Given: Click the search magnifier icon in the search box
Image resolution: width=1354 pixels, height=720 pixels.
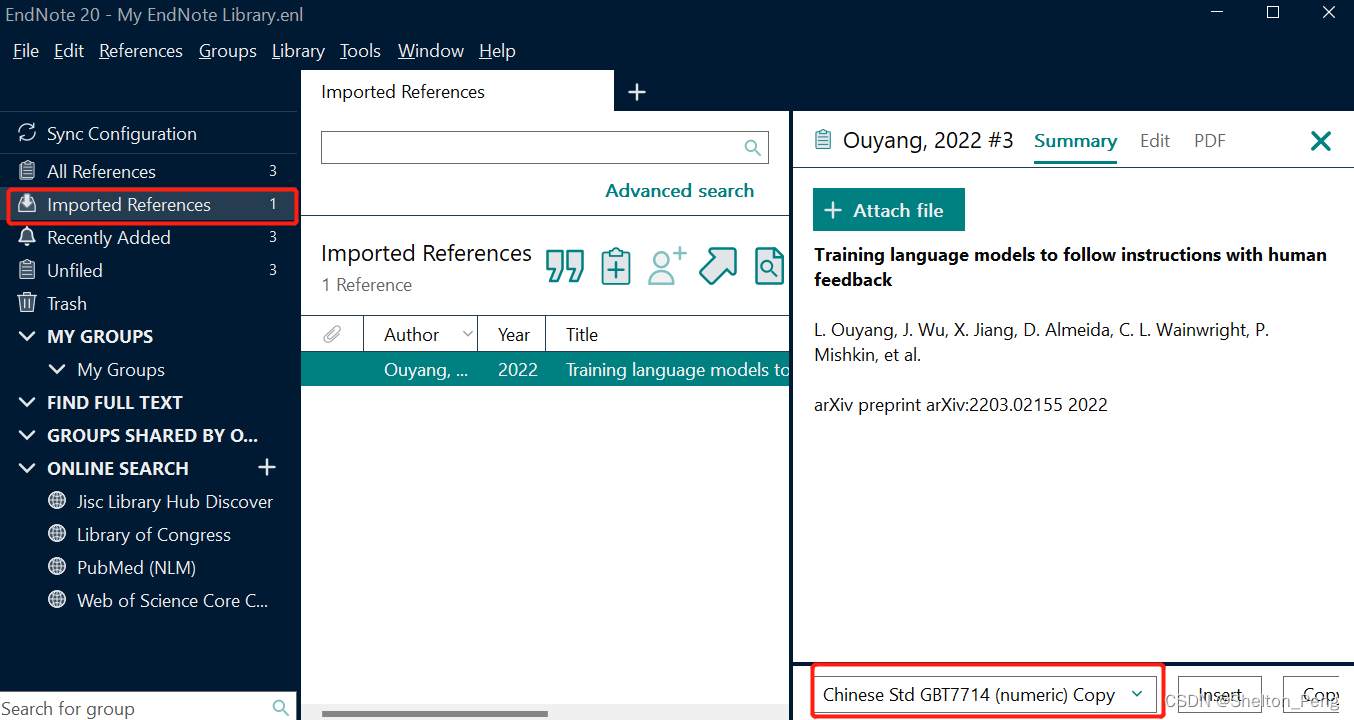Looking at the screenshot, I should point(753,148).
